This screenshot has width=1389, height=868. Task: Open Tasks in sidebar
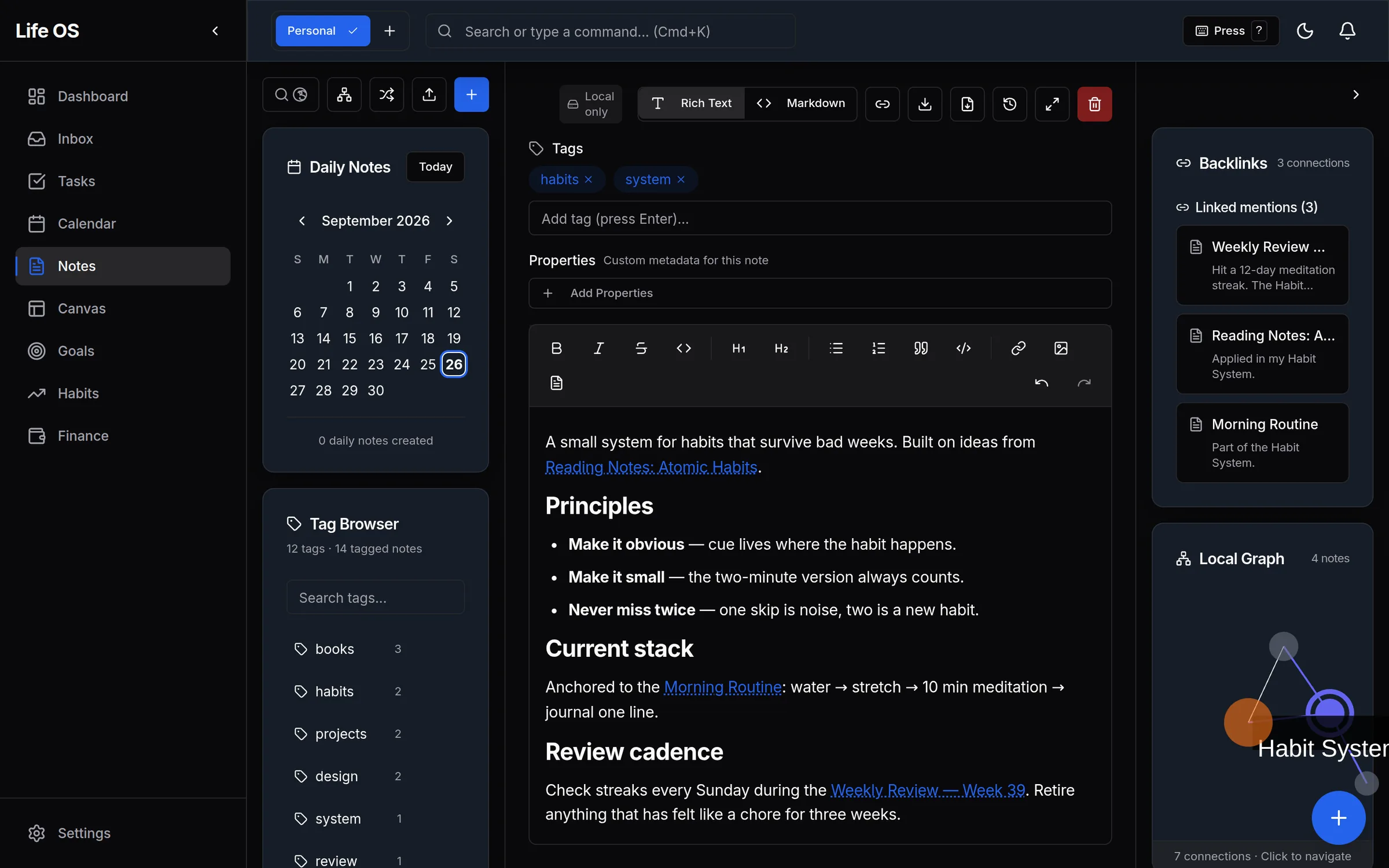click(123, 181)
